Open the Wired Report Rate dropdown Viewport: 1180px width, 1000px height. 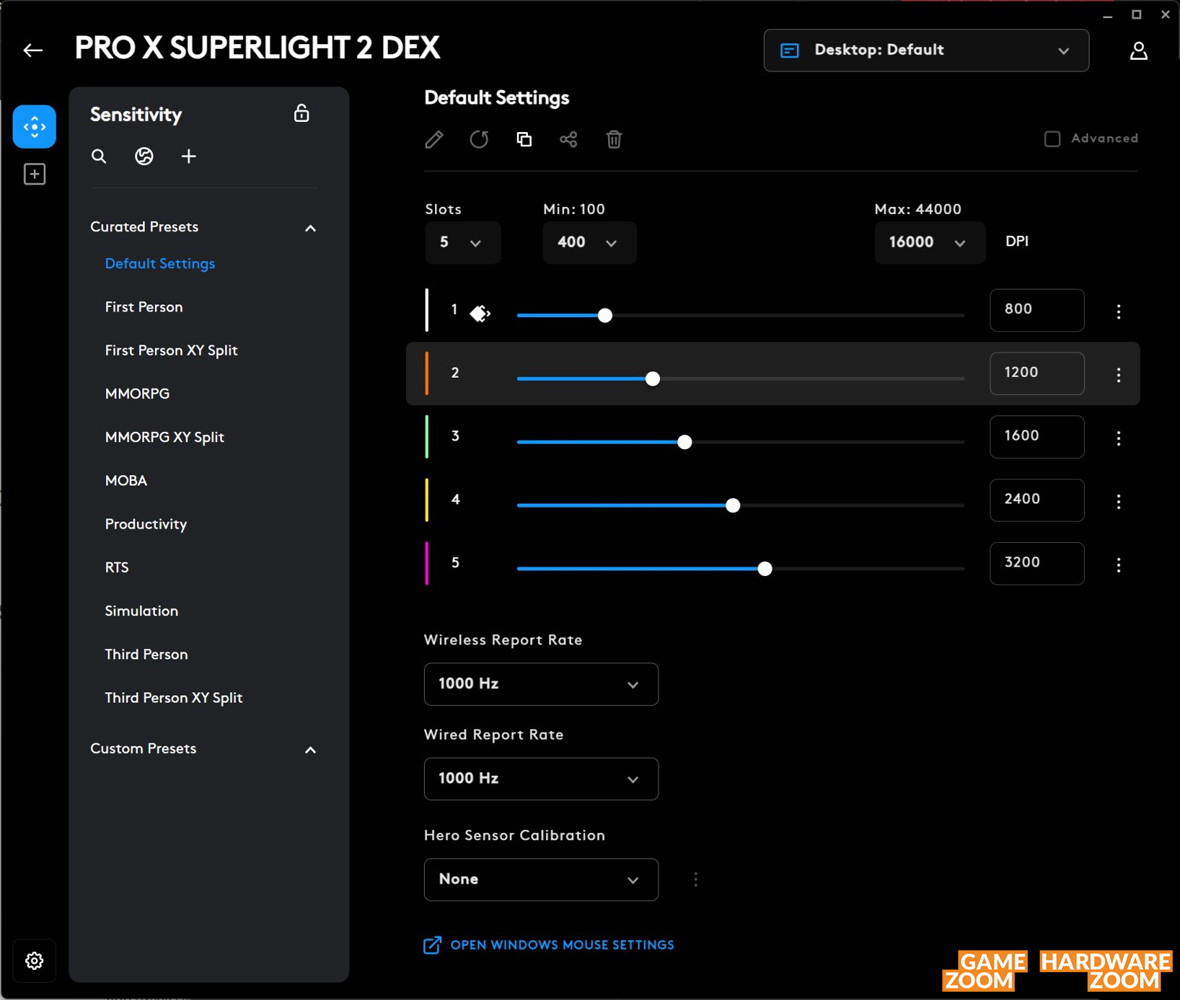click(541, 779)
